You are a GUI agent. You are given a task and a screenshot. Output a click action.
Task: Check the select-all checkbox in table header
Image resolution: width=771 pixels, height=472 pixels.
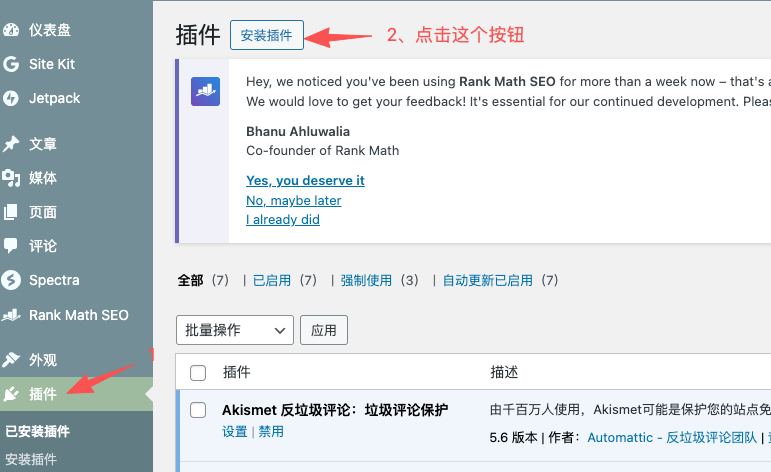(198, 373)
